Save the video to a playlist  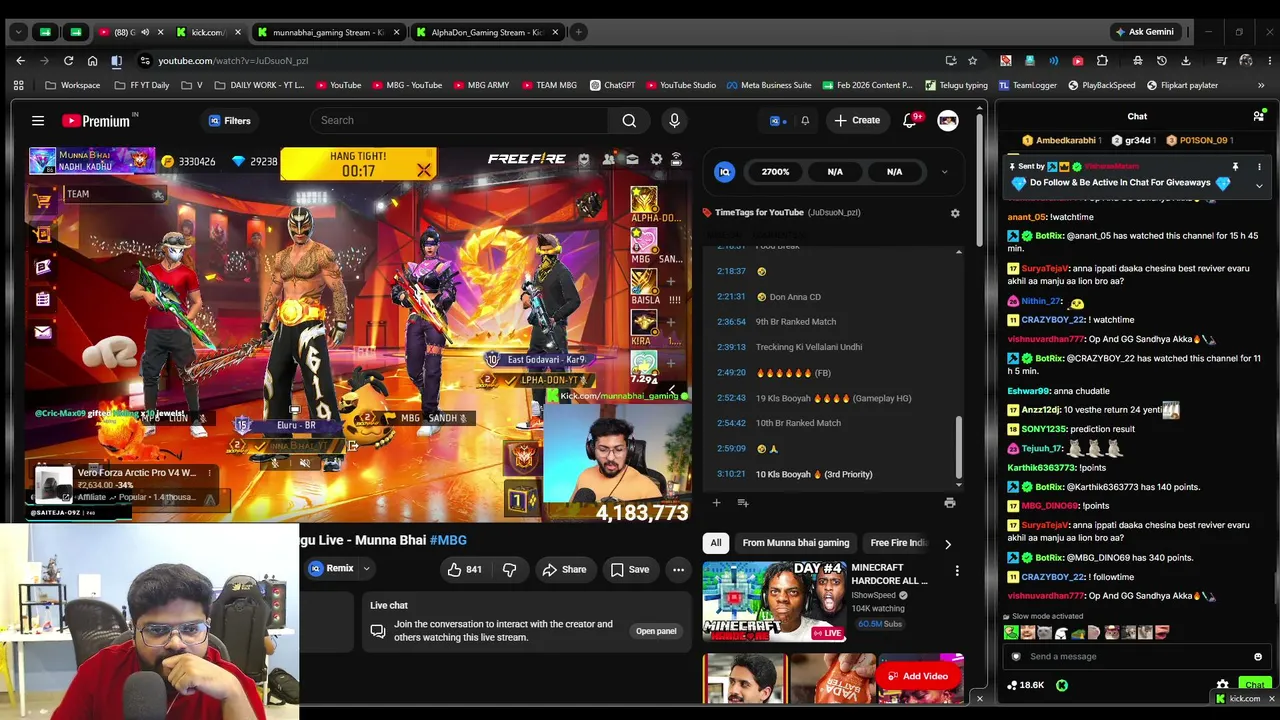(x=630, y=569)
